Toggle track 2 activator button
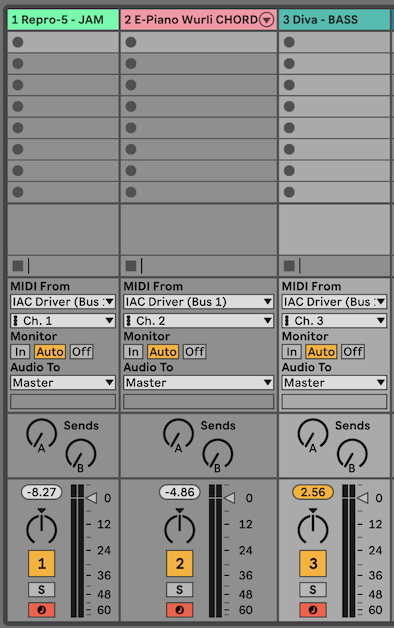The image size is (394, 628). coord(179,563)
